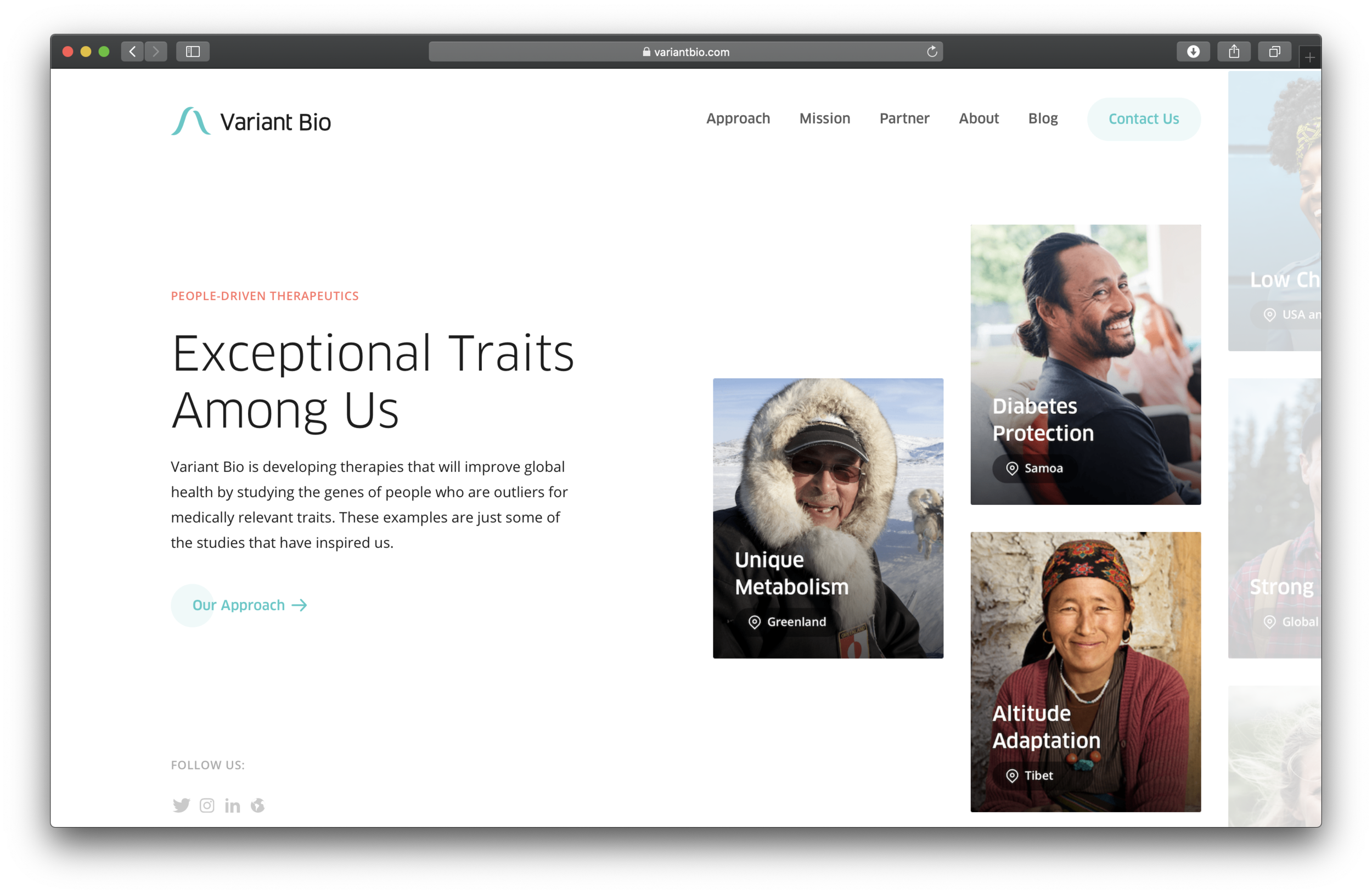Toggle the Safari sidebar button
Image resolution: width=1372 pixels, height=894 pixels.
193,52
